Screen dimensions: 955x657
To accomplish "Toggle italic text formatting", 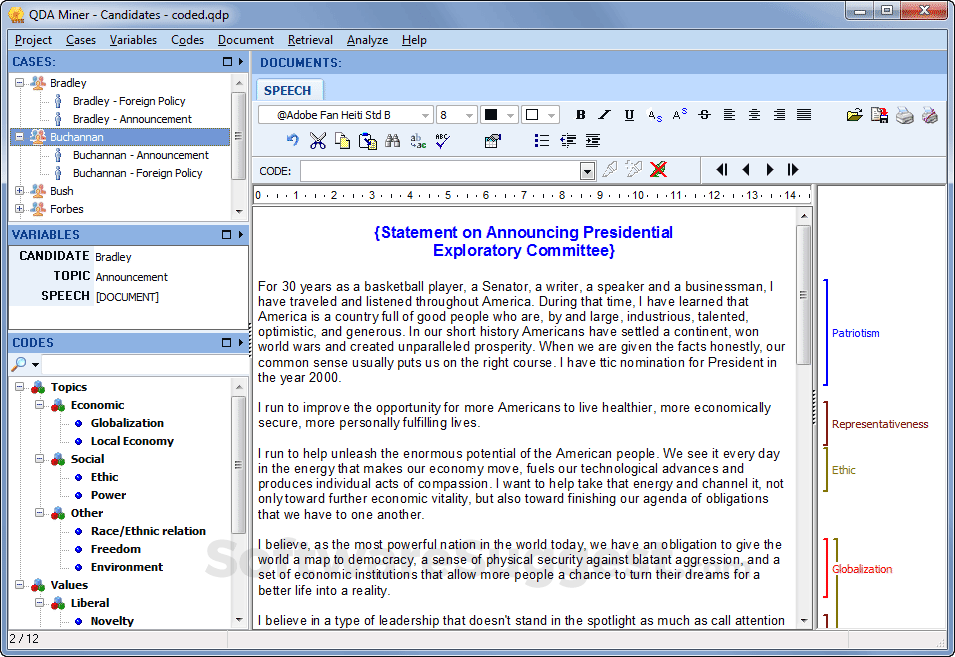I will (605, 115).
